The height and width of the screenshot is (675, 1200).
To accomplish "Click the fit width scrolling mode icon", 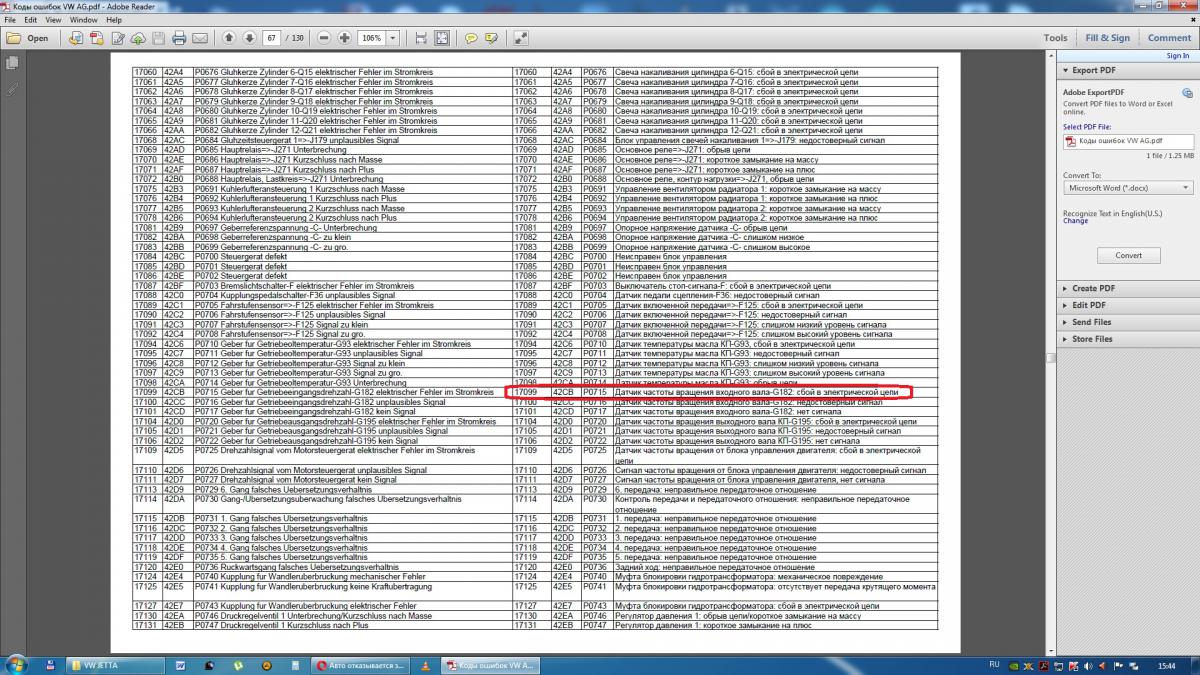I will click(420, 38).
